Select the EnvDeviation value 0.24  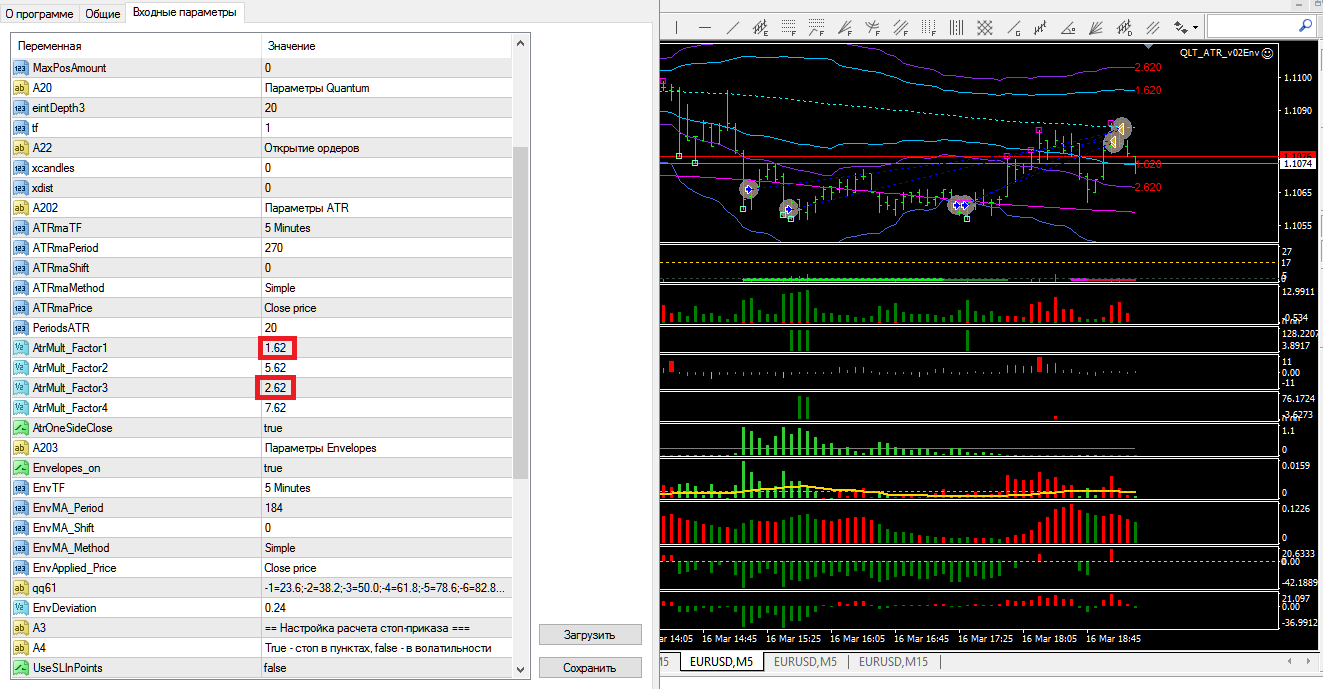tap(275, 608)
